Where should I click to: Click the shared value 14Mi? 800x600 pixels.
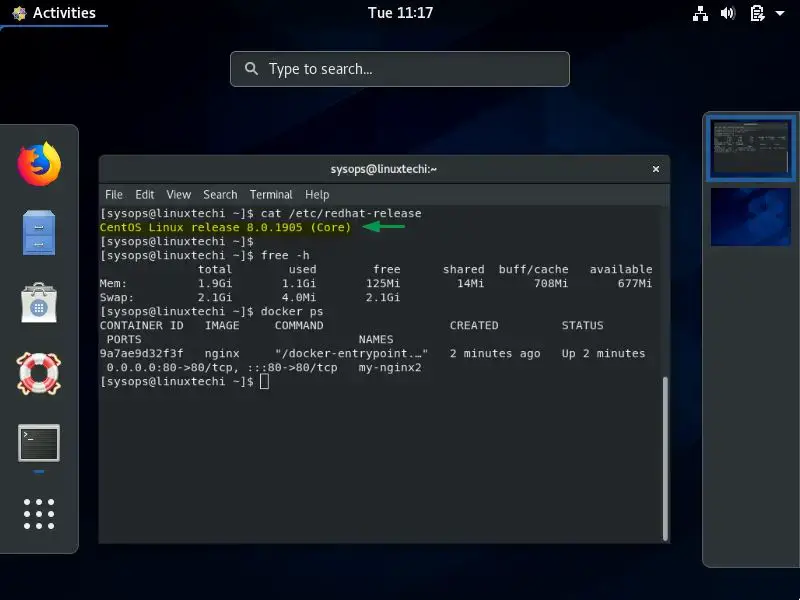pyautogui.click(x=470, y=283)
